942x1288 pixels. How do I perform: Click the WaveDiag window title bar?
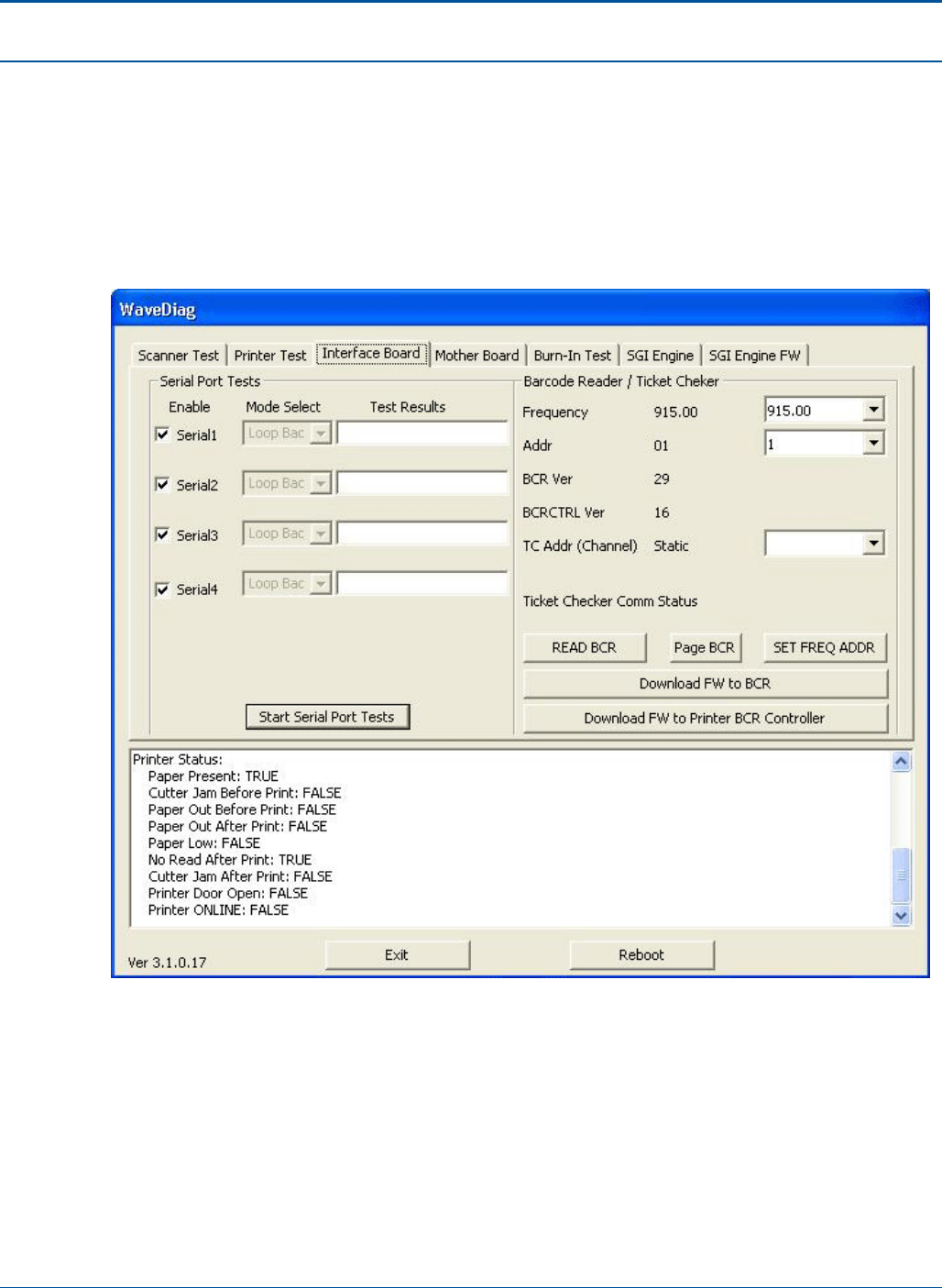pos(520,309)
